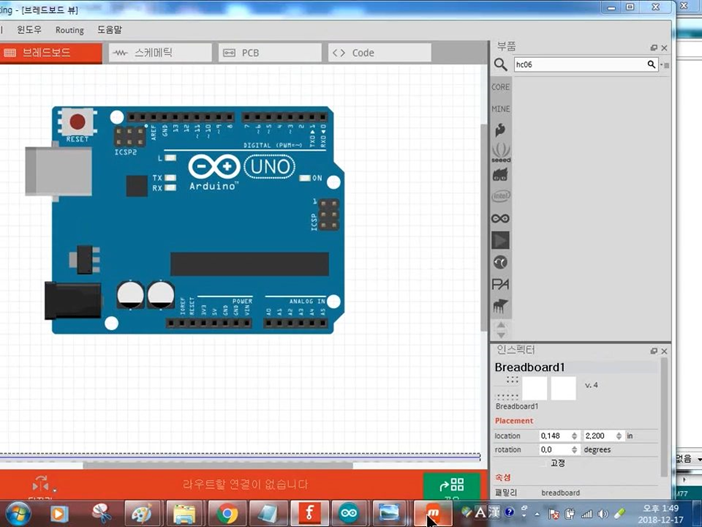Switch to the Breadboard view tab
702x527 pixels.
pos(50,53)
